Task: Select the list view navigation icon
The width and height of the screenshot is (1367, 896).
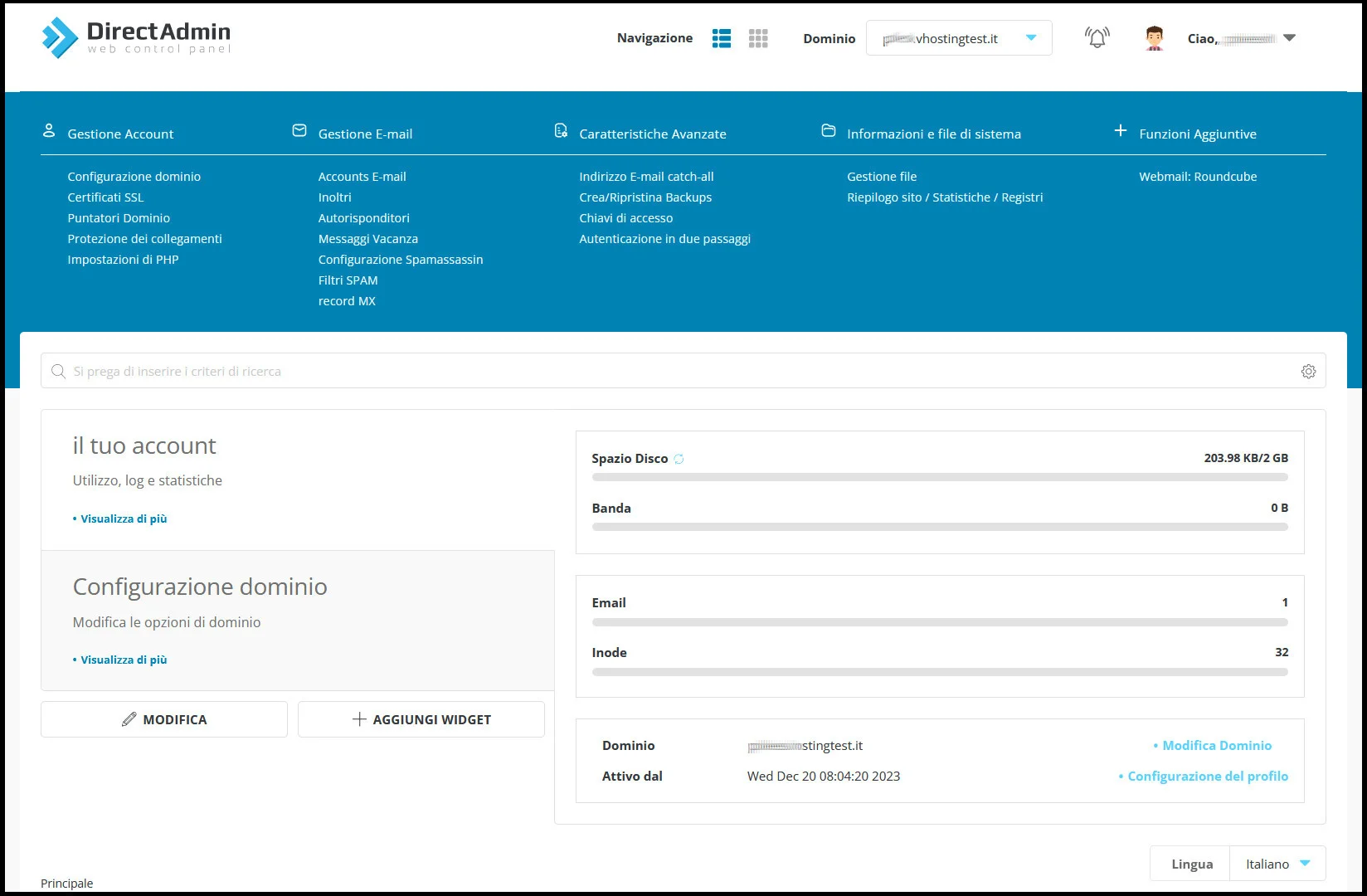Action: [721, 38]
